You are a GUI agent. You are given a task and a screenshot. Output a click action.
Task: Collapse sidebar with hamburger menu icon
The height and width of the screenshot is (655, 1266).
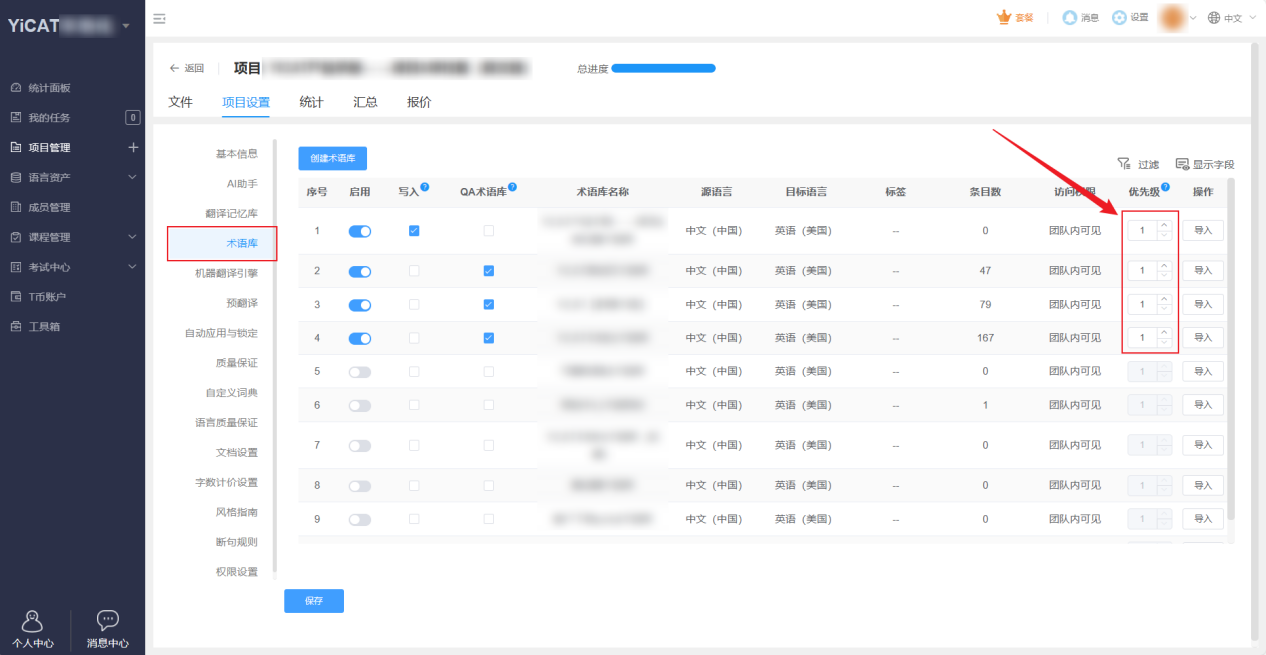coord(159,18)
